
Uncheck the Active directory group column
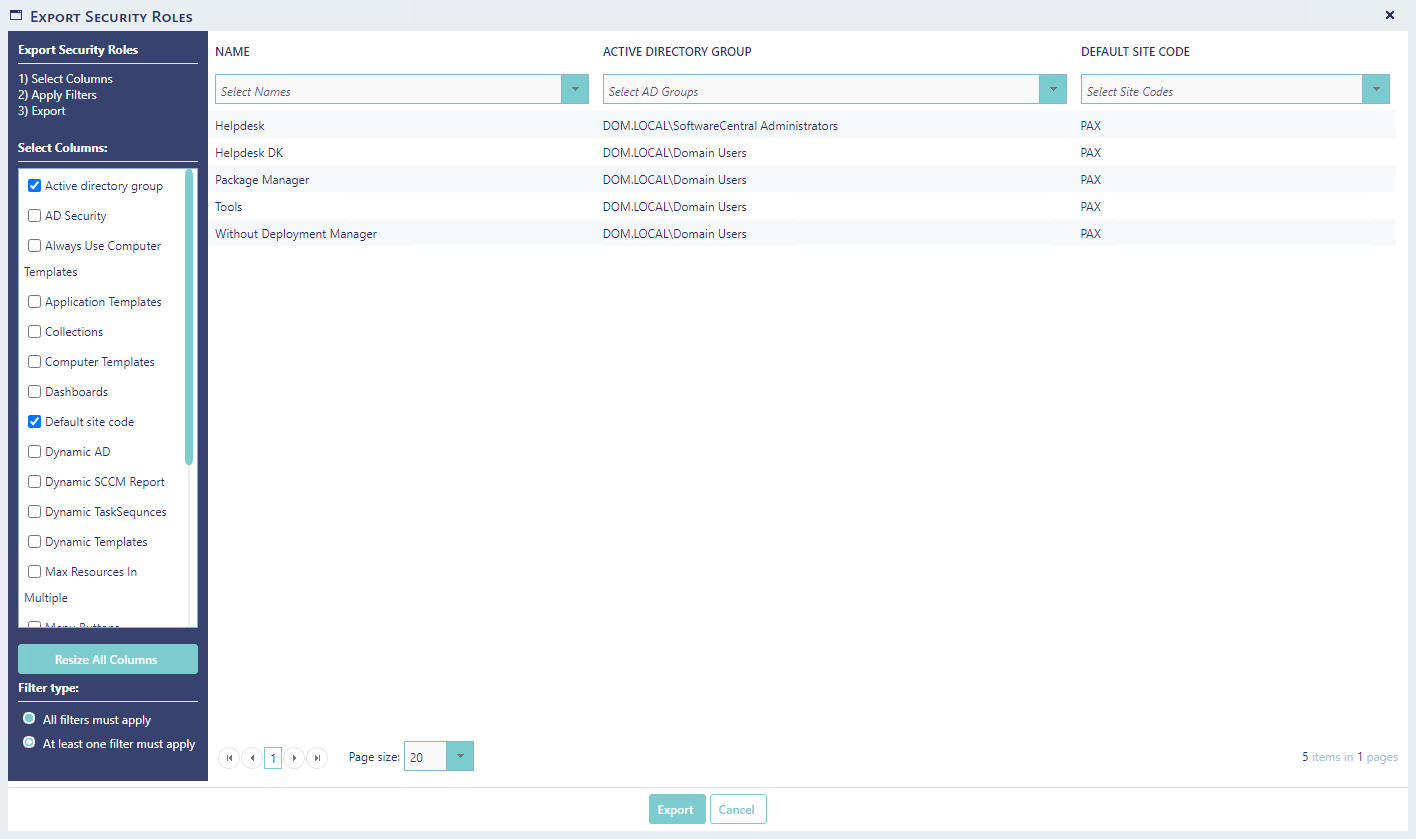(x=35, y=186)
